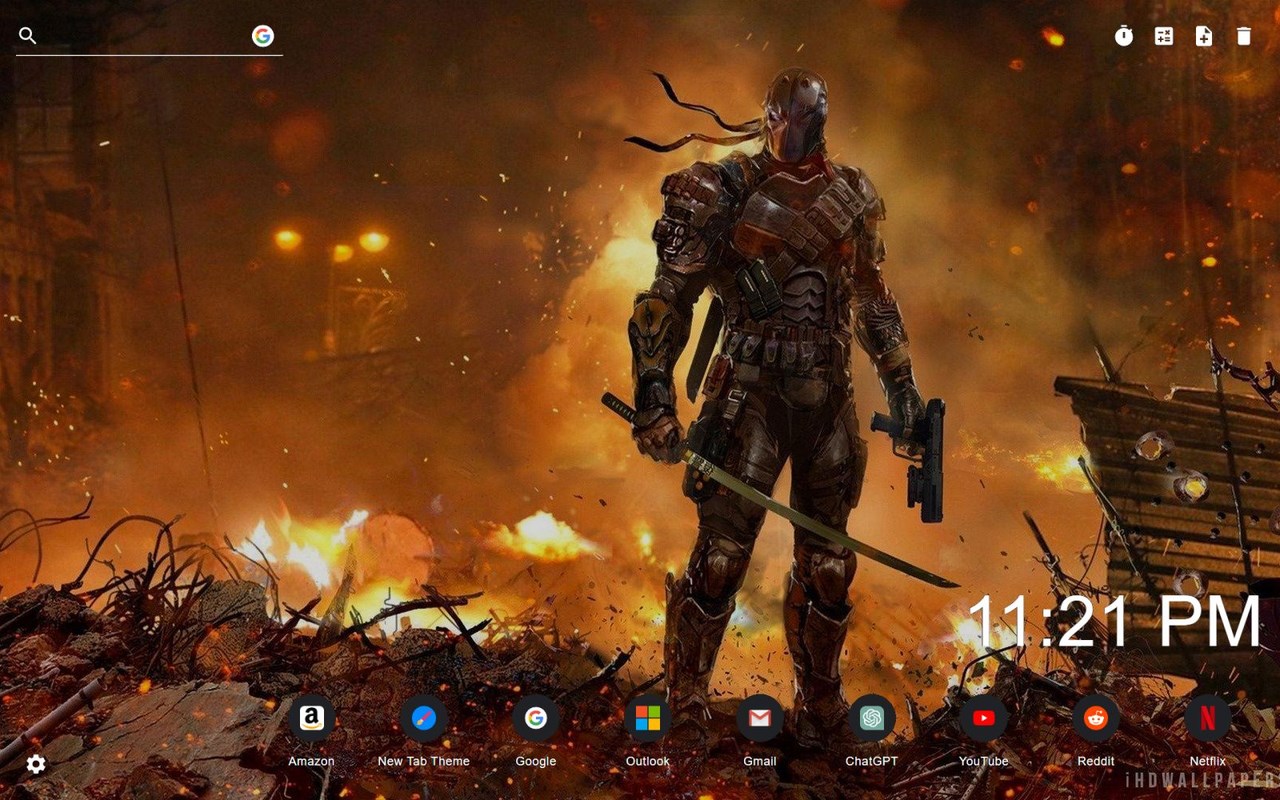
Task: Open the calculator tool
Action: pyautogui.click(x=1164, y=36)
